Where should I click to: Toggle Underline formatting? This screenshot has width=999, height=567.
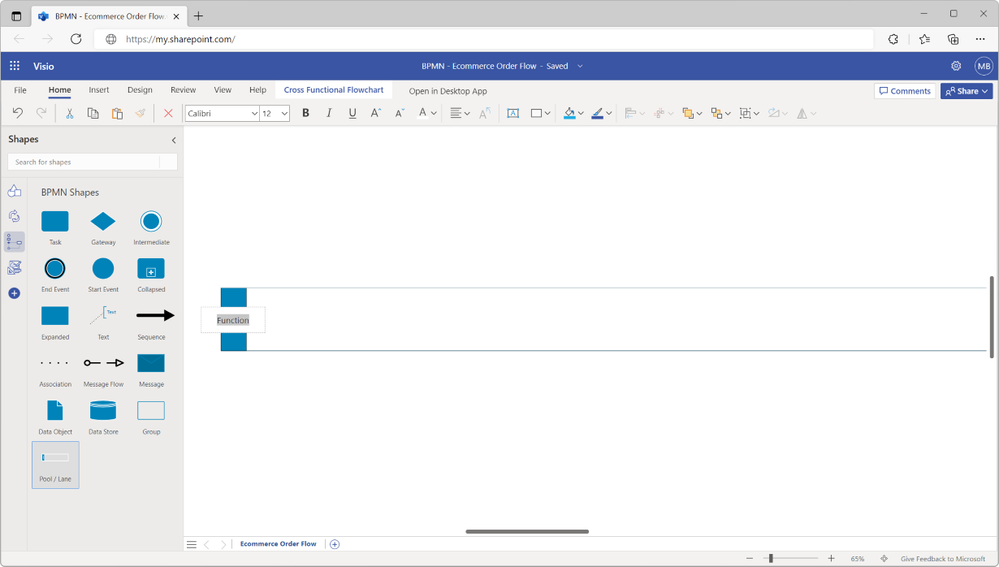352,113
